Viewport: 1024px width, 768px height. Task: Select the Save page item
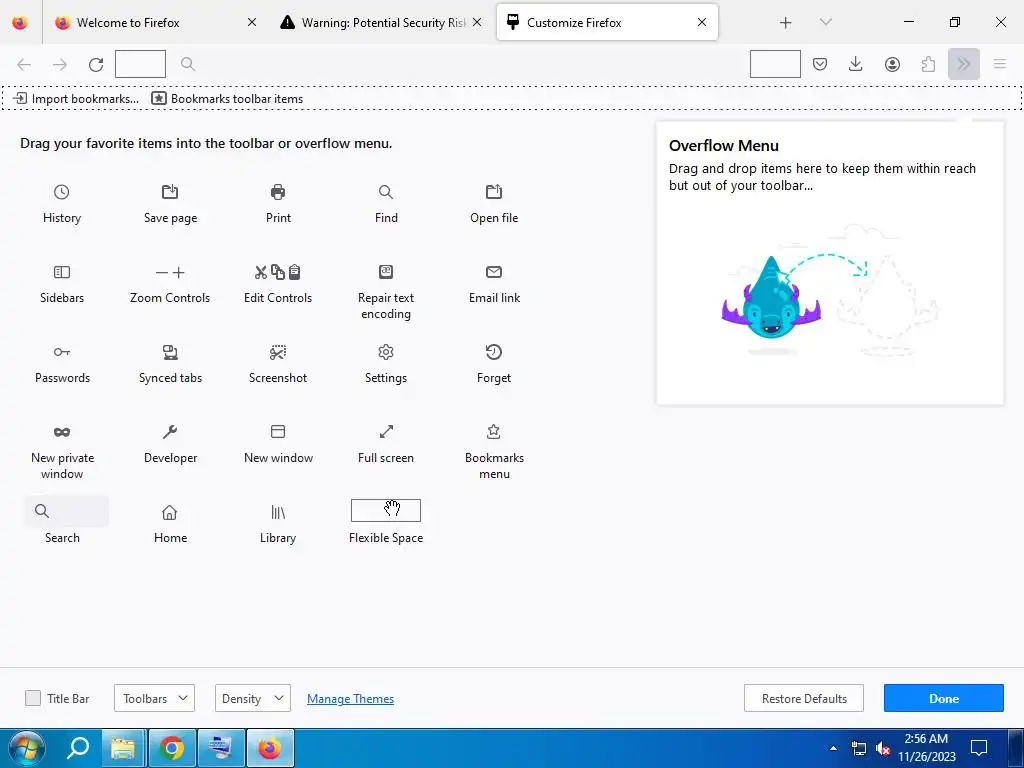click(x=170, y=204)
